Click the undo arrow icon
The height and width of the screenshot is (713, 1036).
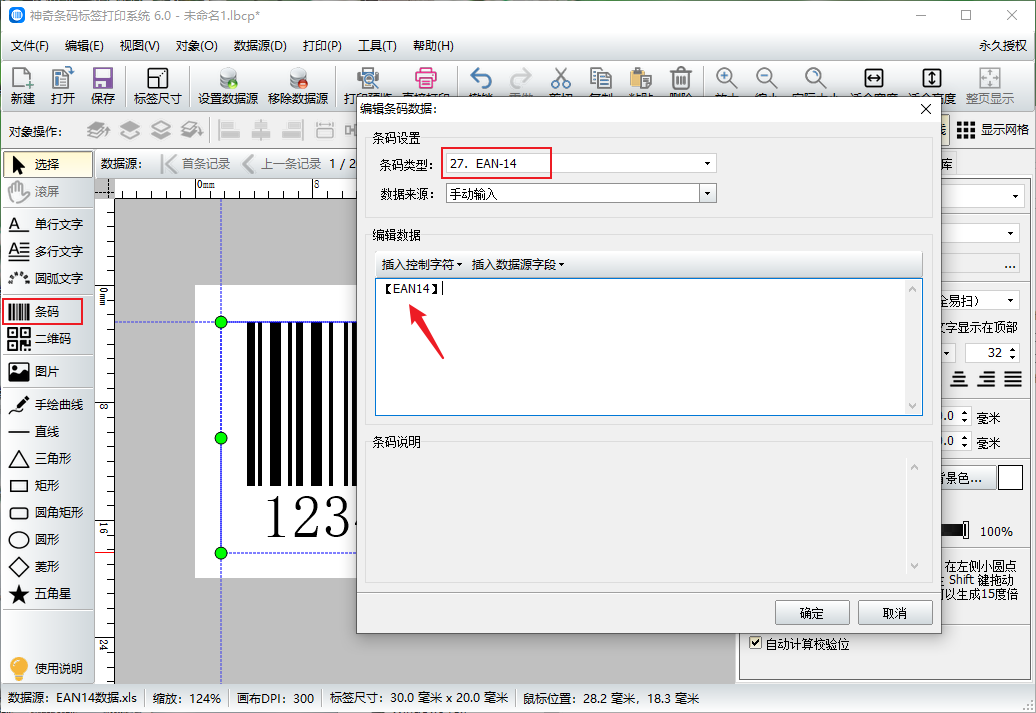[480, 79]
